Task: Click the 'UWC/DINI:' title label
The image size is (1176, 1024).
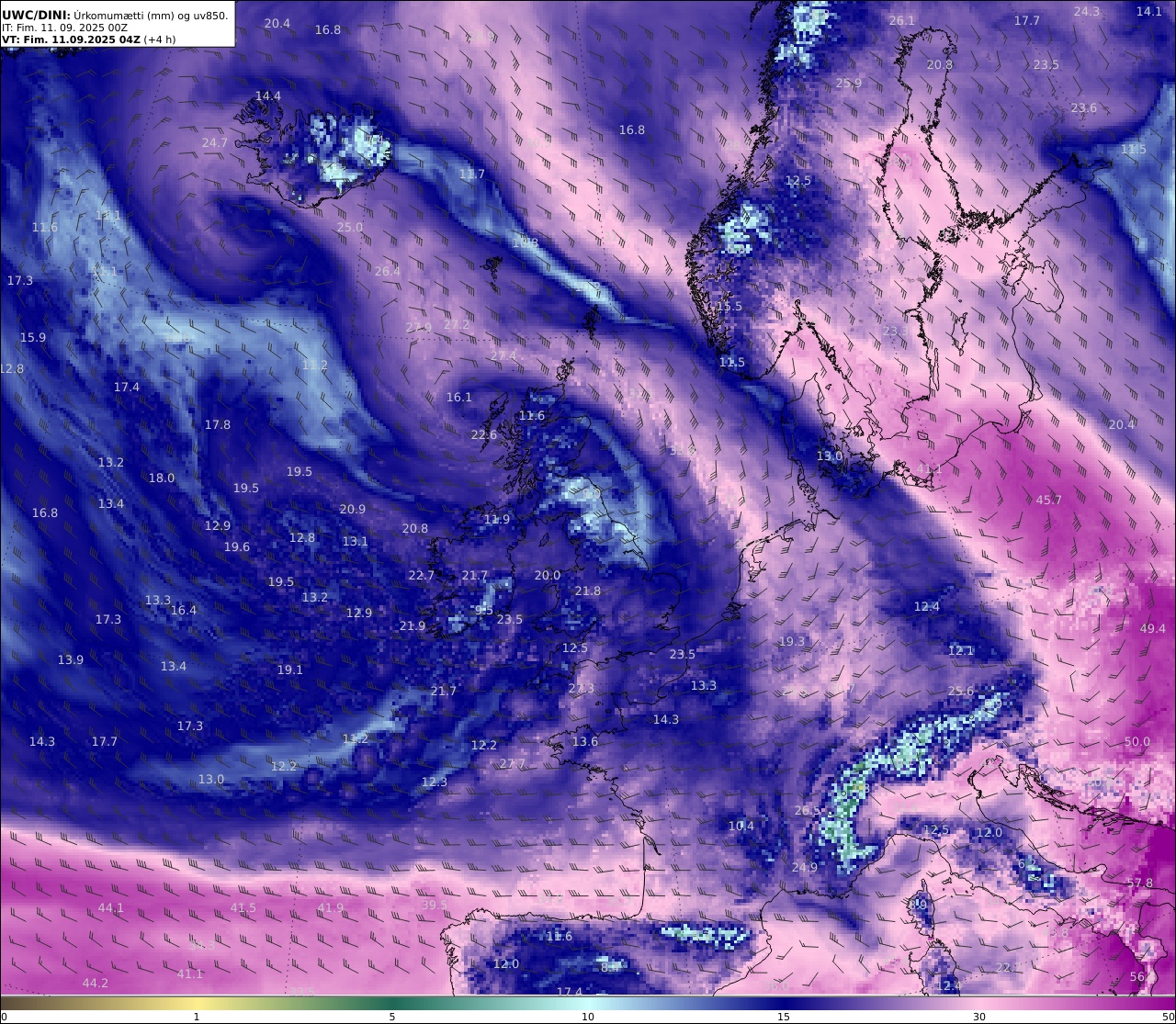Action: [37, 15]
